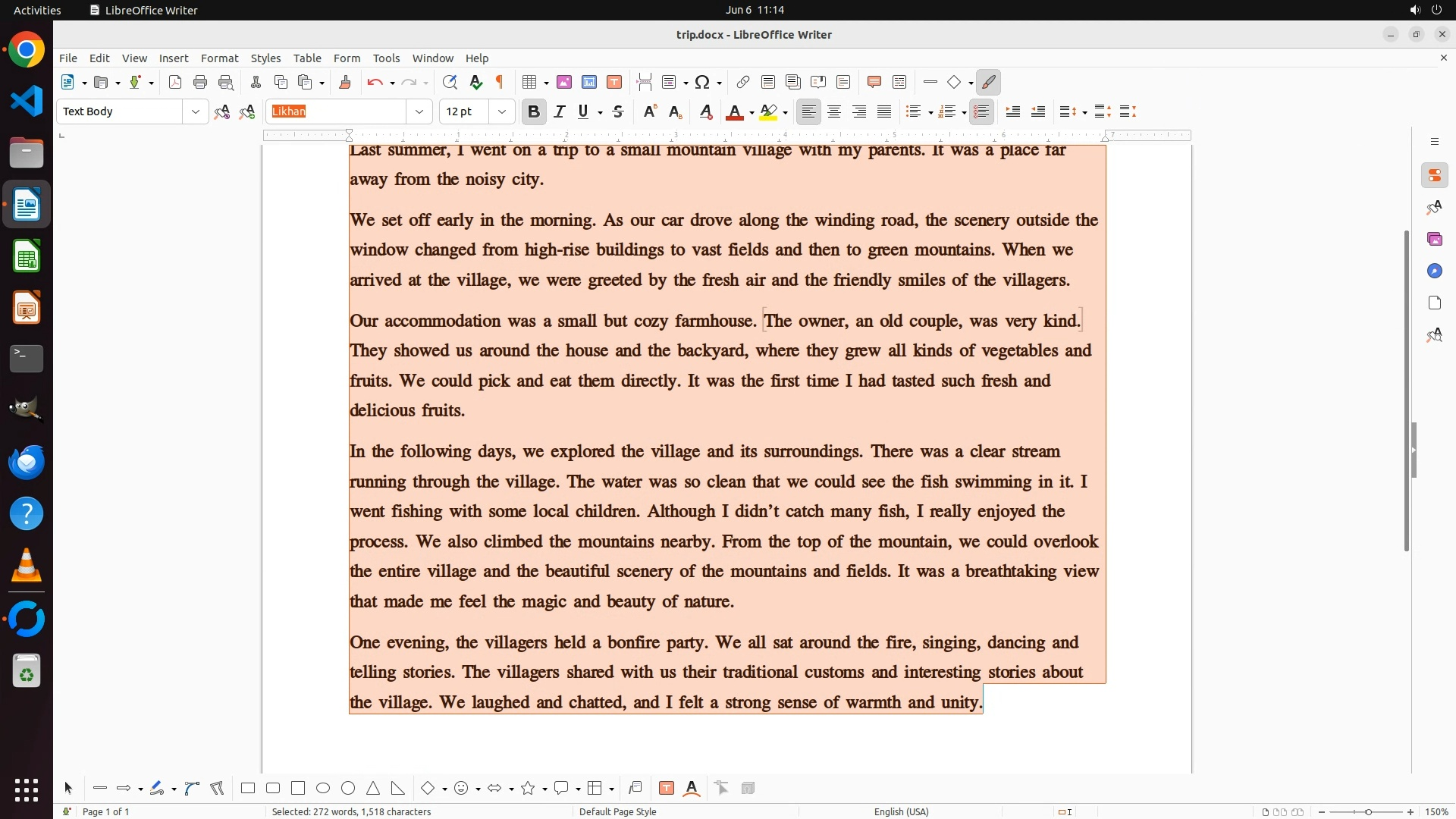Click the Insert Special Character omega icon
Viewport: 1456px width, 819px height.
702,83
